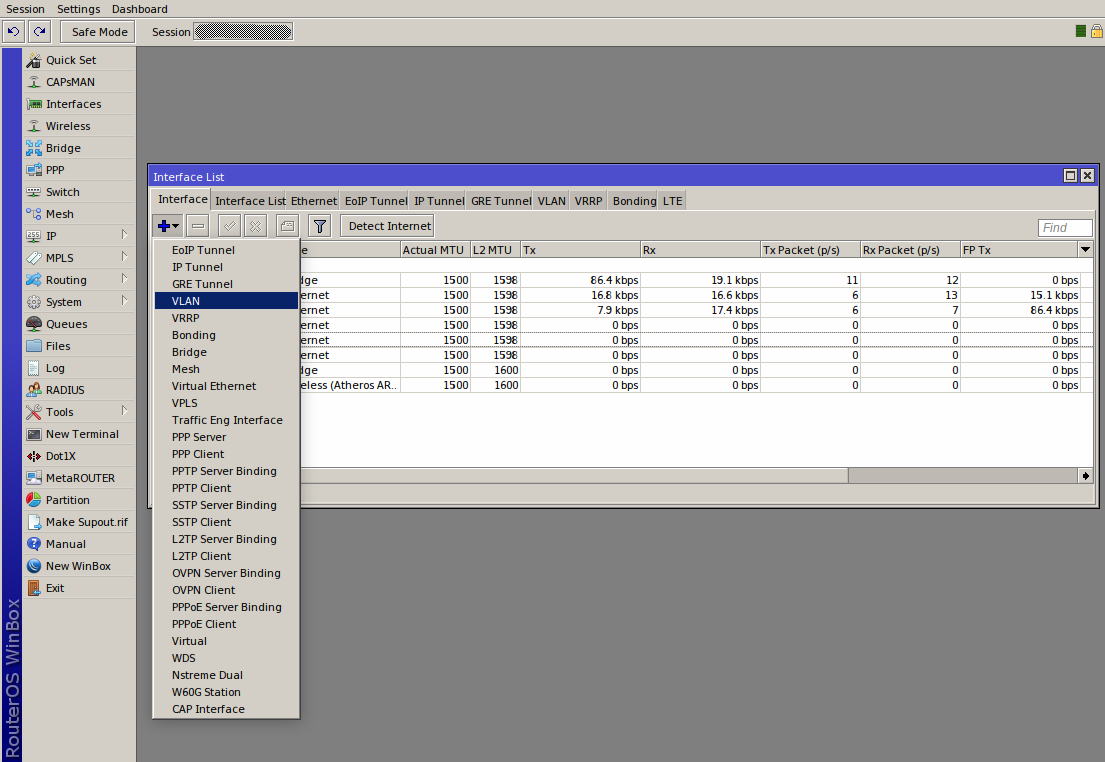Open the blue plus add dropdown

(x=168, y=226)
